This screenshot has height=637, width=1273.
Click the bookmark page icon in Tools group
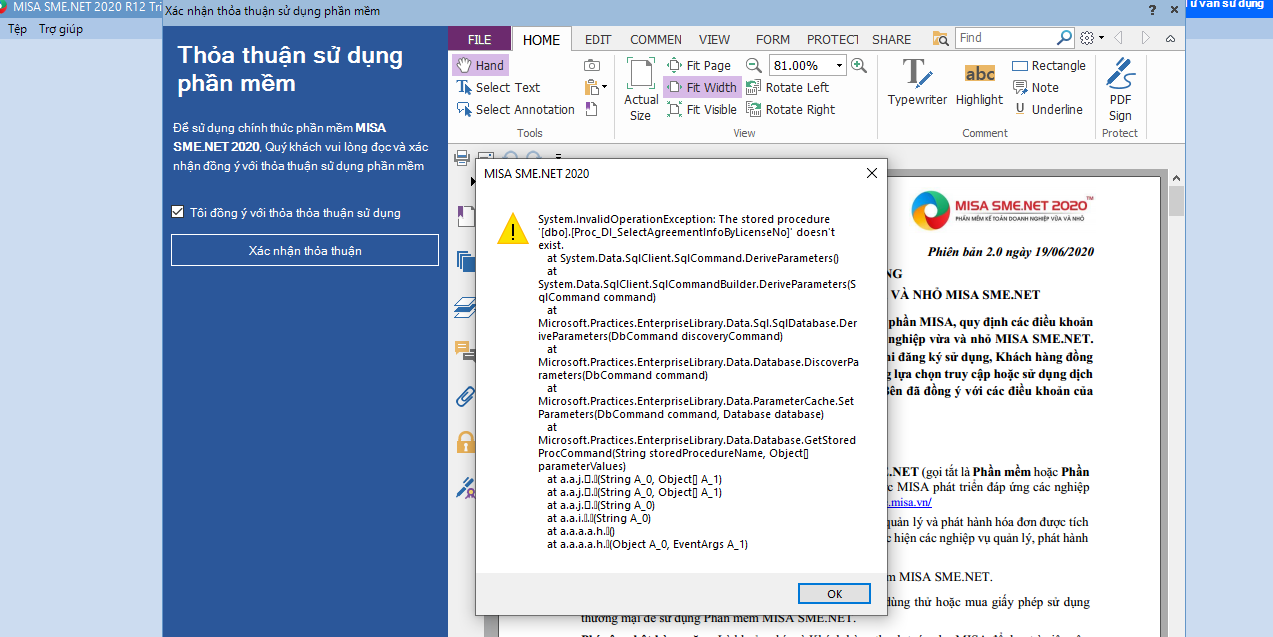coord(591,109)
